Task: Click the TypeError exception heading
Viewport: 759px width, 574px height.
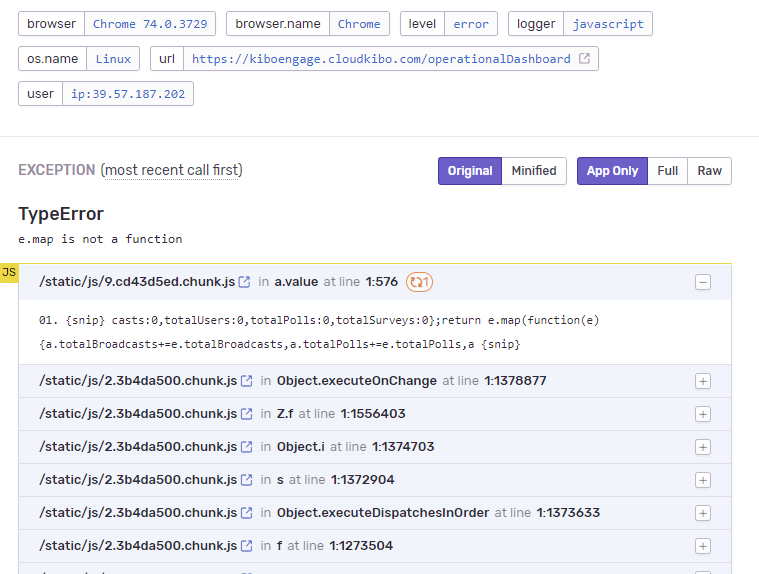Action: tap(61, 214)
